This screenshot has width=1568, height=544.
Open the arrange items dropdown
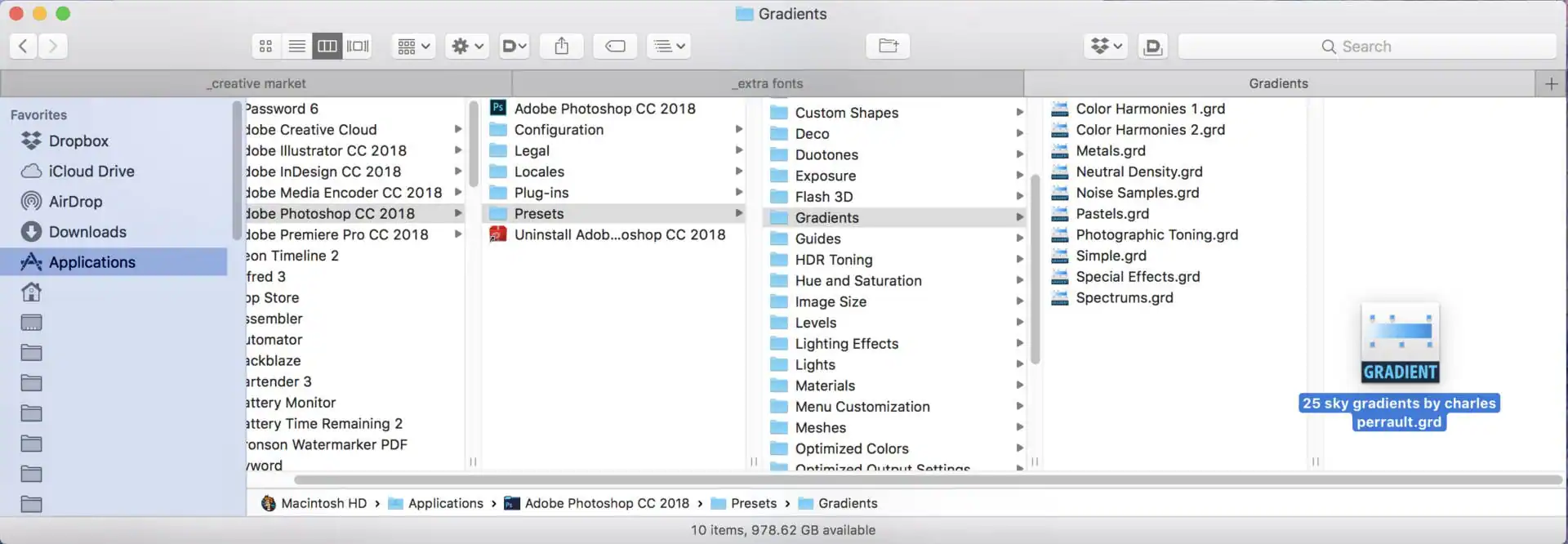coord(413,46)
